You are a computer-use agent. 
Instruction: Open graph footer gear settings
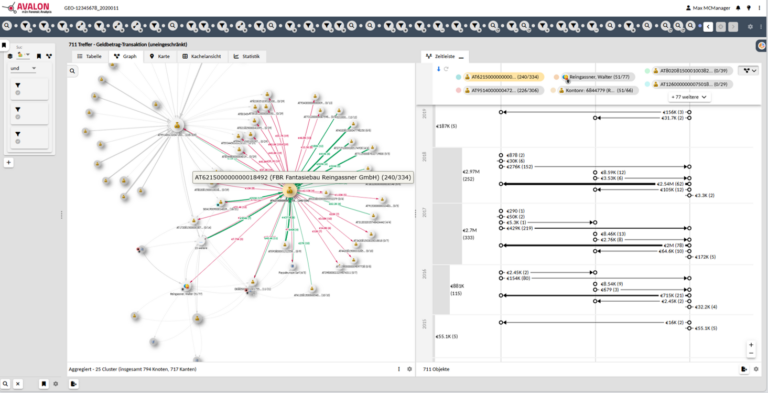[409, 369]
